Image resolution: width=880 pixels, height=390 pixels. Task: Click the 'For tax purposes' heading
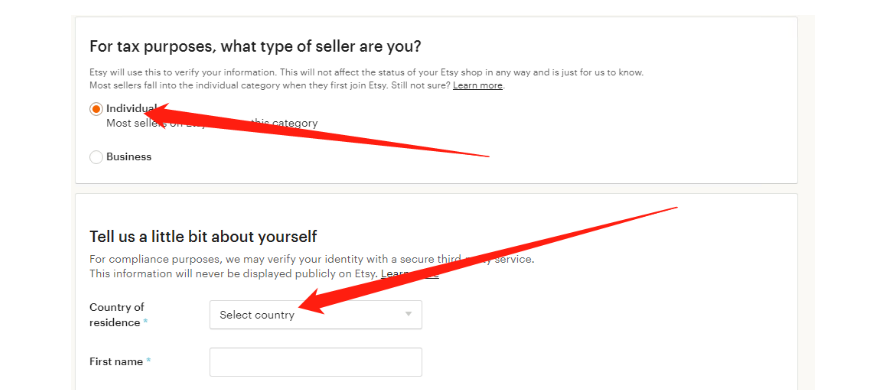tap(255, 46)
